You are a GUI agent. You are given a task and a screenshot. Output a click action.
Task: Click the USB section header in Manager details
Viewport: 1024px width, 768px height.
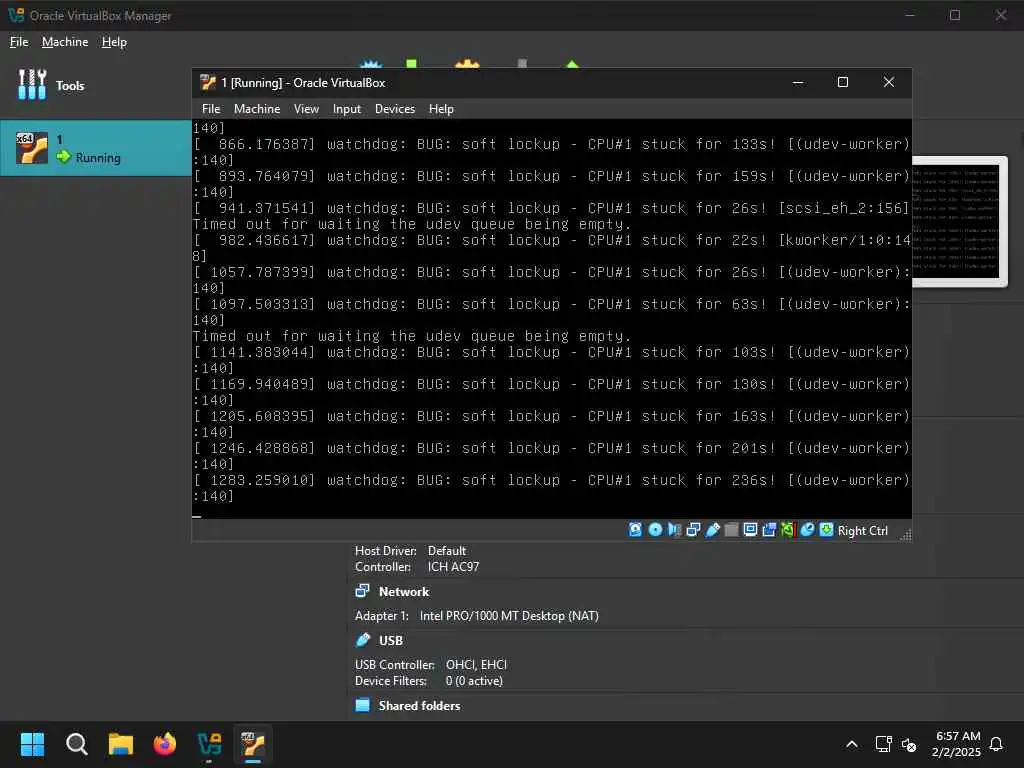click(x=391, y=641)
